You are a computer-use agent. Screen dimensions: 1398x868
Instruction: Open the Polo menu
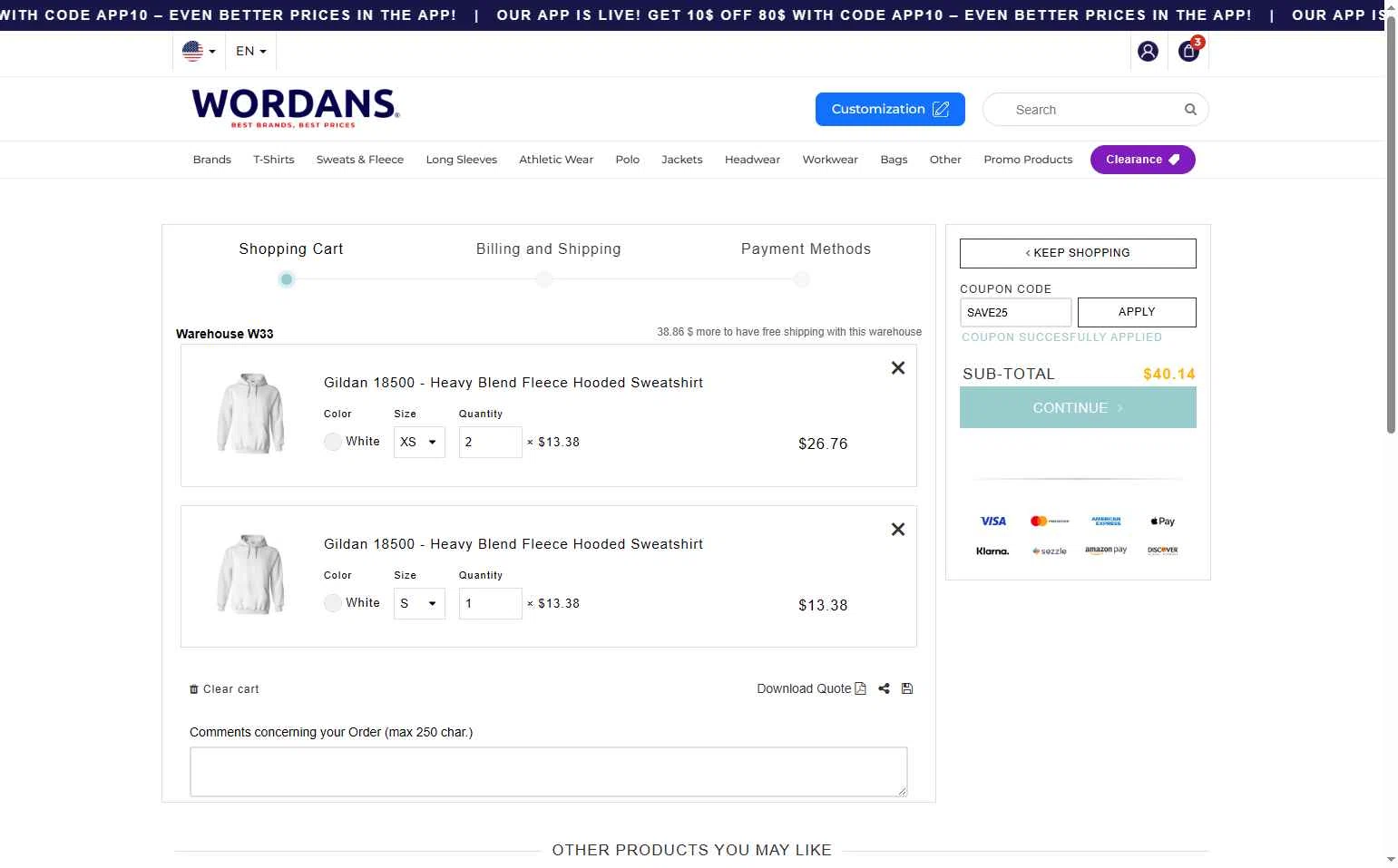click(x=628, y=160)
